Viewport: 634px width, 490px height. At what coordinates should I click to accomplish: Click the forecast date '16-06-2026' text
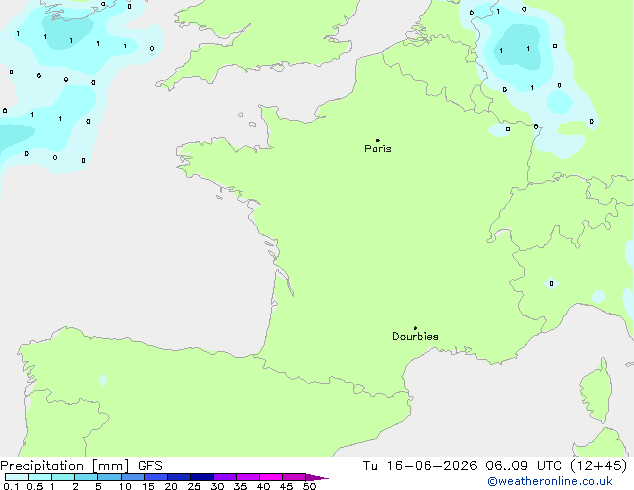(432, 466)
